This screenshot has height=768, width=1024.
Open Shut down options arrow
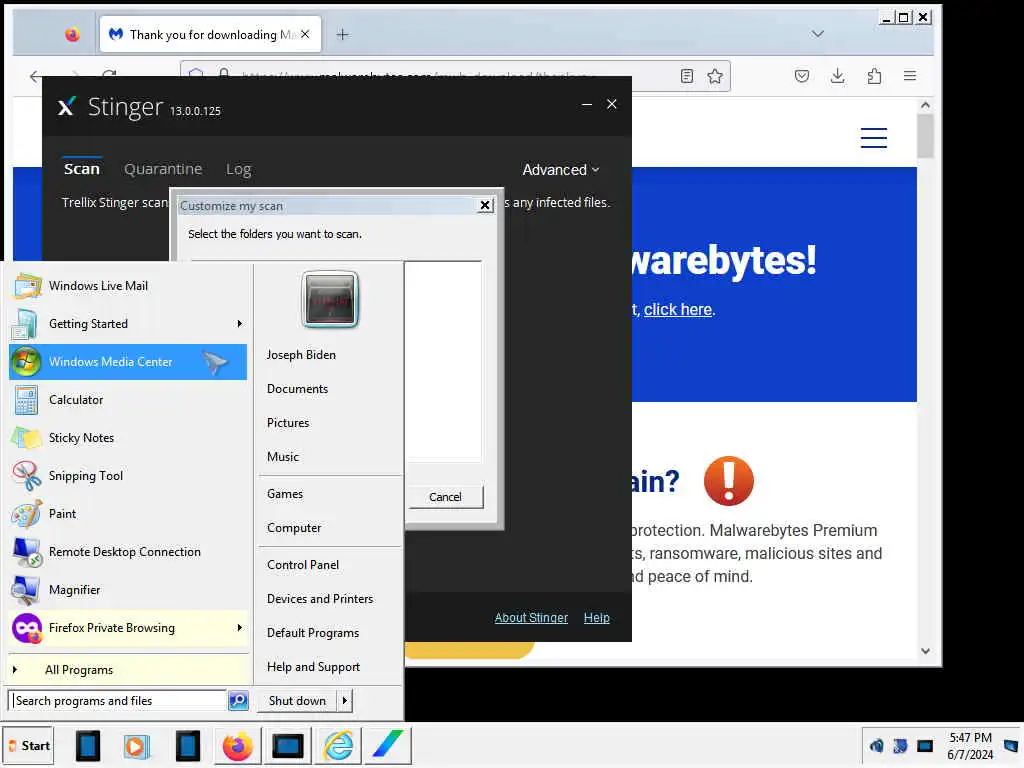click(x=345, y=701)
